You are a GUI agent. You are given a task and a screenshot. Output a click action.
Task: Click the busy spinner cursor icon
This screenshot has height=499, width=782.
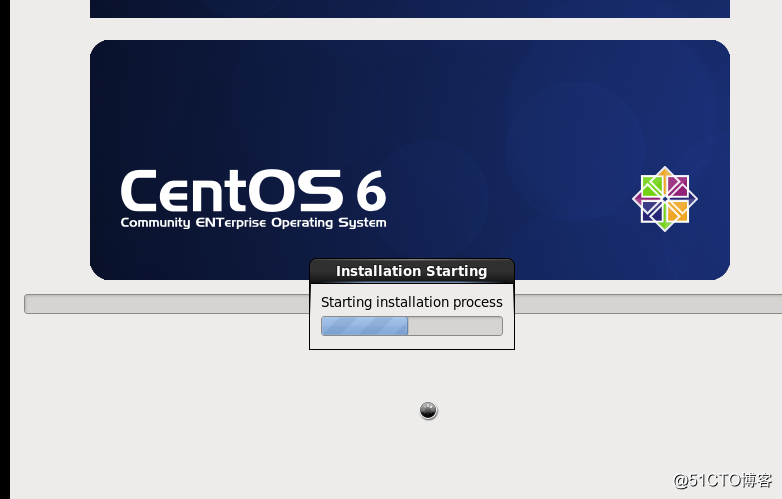coord(428,411)
